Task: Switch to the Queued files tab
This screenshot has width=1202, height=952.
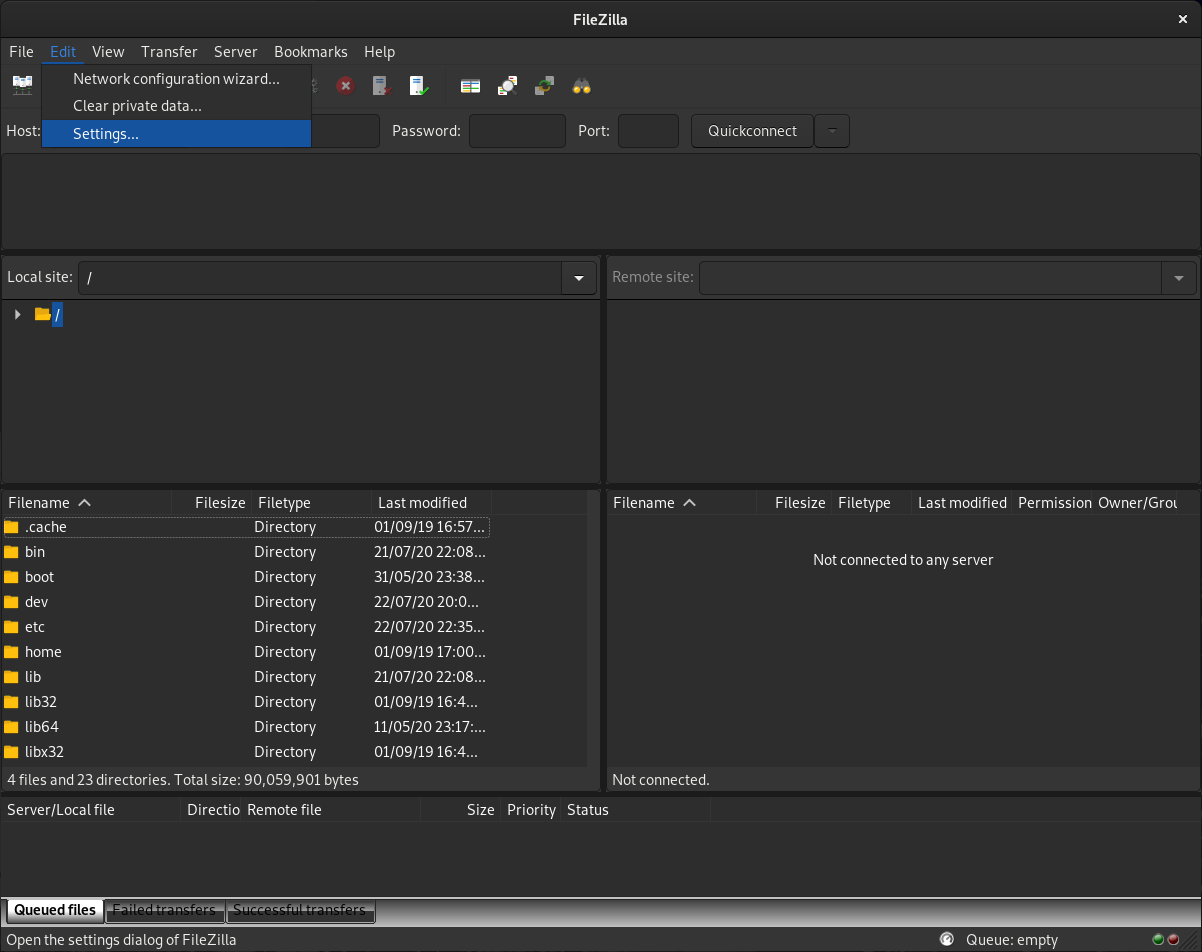Action: [x=55, y=910]
